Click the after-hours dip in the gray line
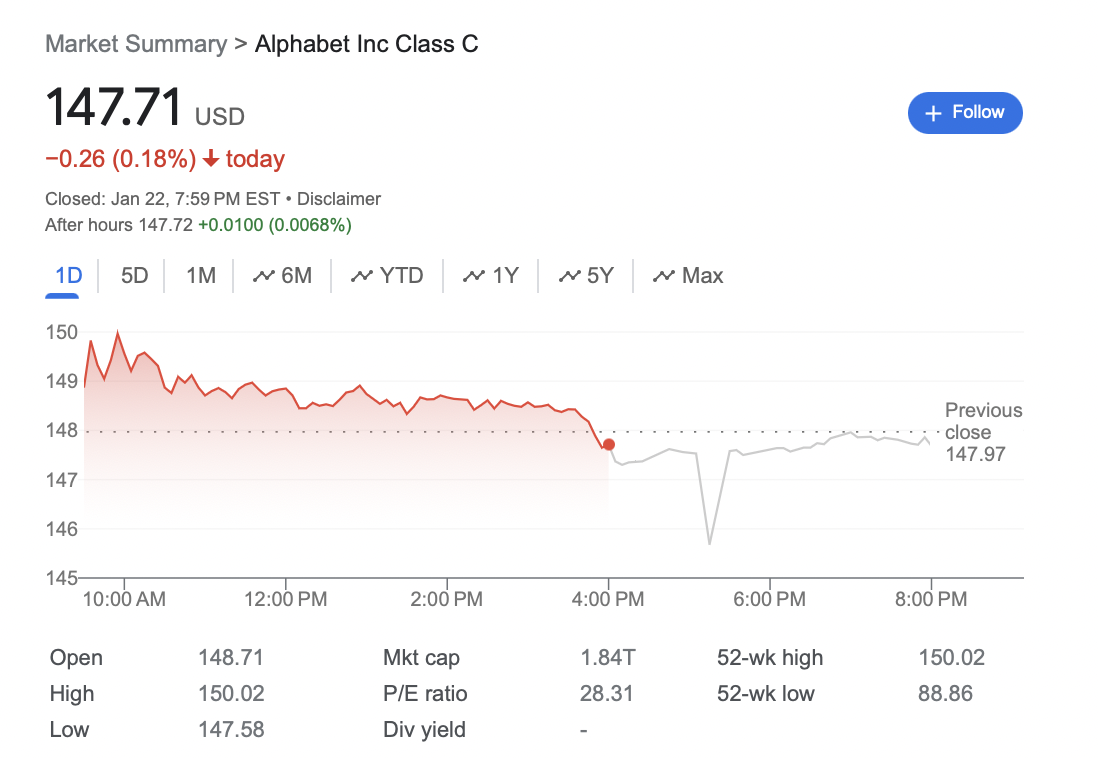The width and height of the screenshot is (1098, 758). 709,543
